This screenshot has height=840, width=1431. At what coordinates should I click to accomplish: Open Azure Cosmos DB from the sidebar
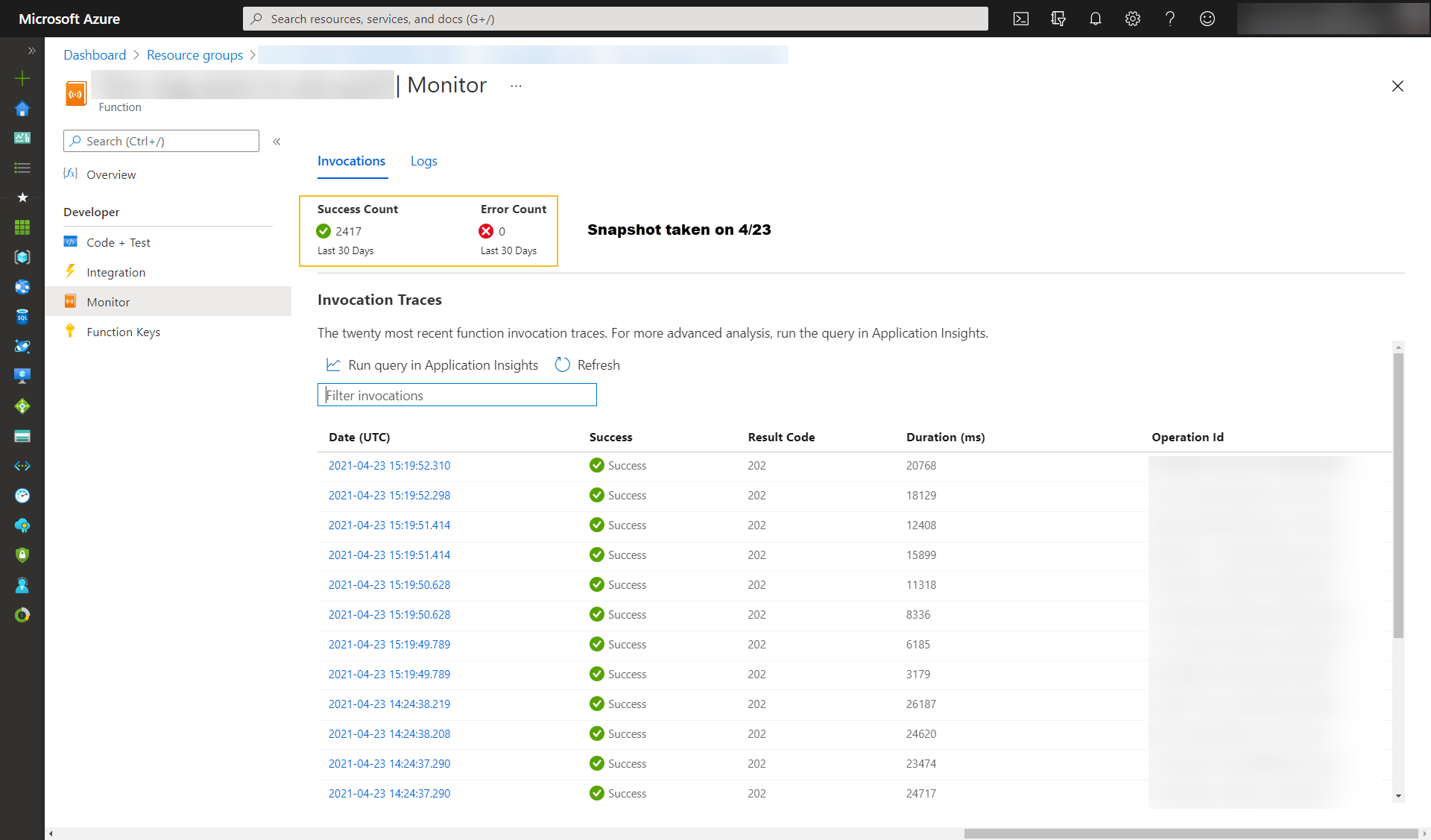(22, 347)
